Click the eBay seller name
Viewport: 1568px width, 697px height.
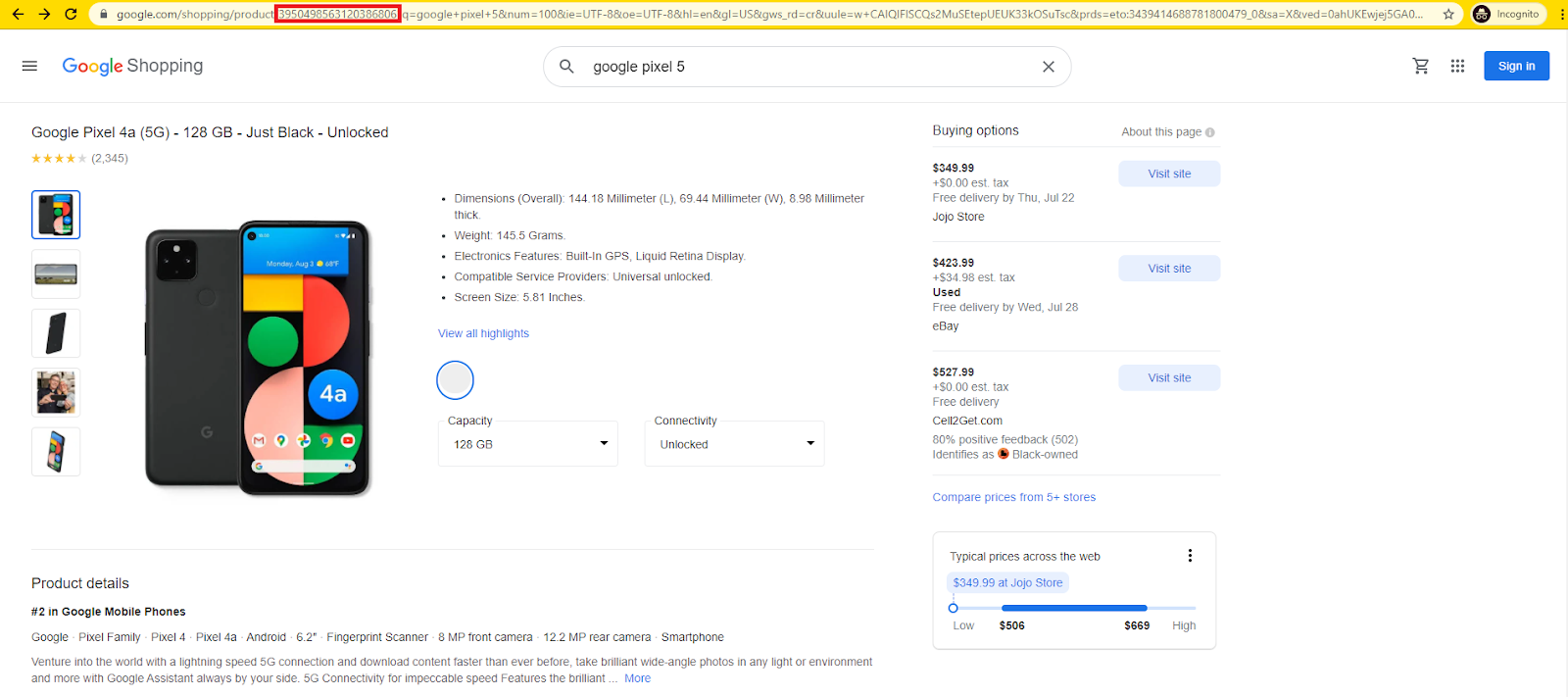pos(946,325)
